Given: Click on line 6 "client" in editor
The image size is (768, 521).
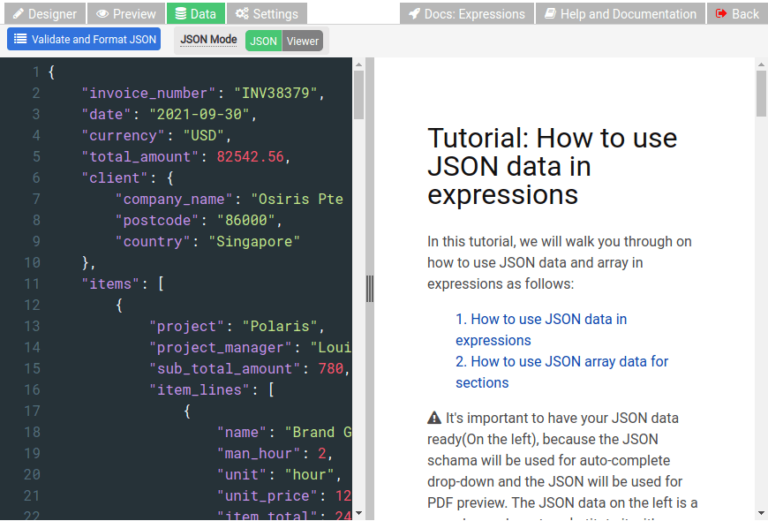Looking at the screenshot, I should click(116, 178).
